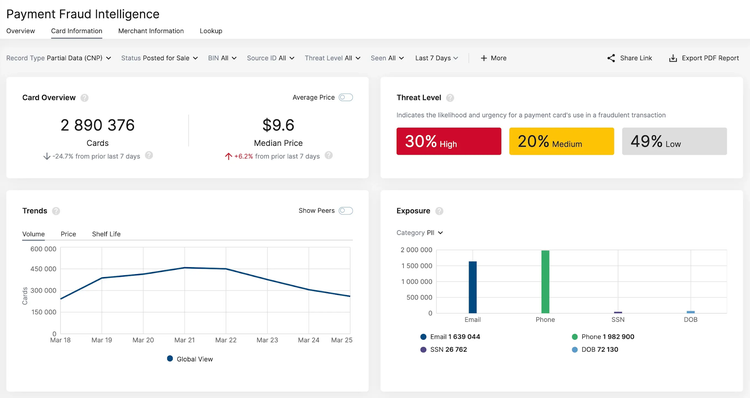This screenshot has width=750, height=398.
Task: Click the plus icon beside More
Action: (484, 58)
